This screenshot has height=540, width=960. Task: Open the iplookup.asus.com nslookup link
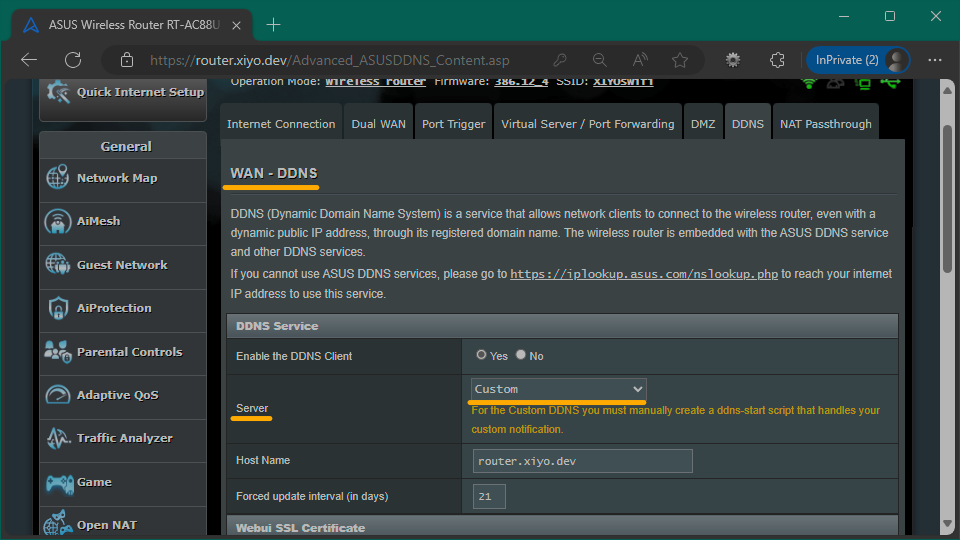click(x=644, y=274)
